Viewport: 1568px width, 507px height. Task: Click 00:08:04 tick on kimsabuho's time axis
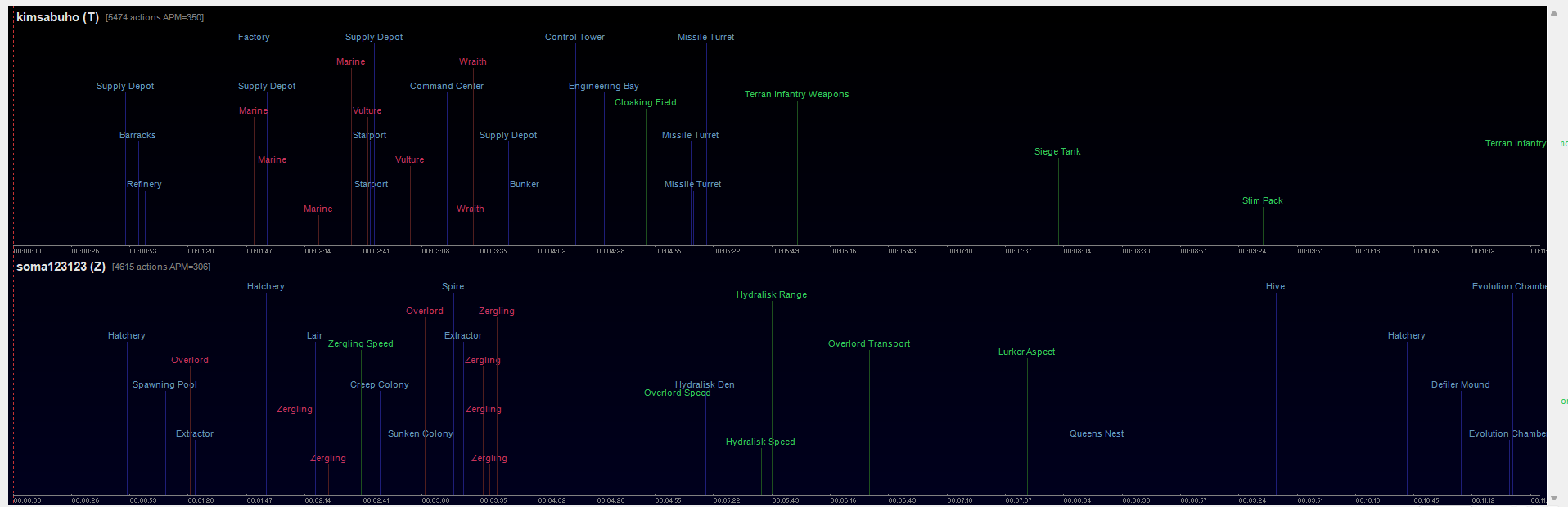pos(1077,251)
